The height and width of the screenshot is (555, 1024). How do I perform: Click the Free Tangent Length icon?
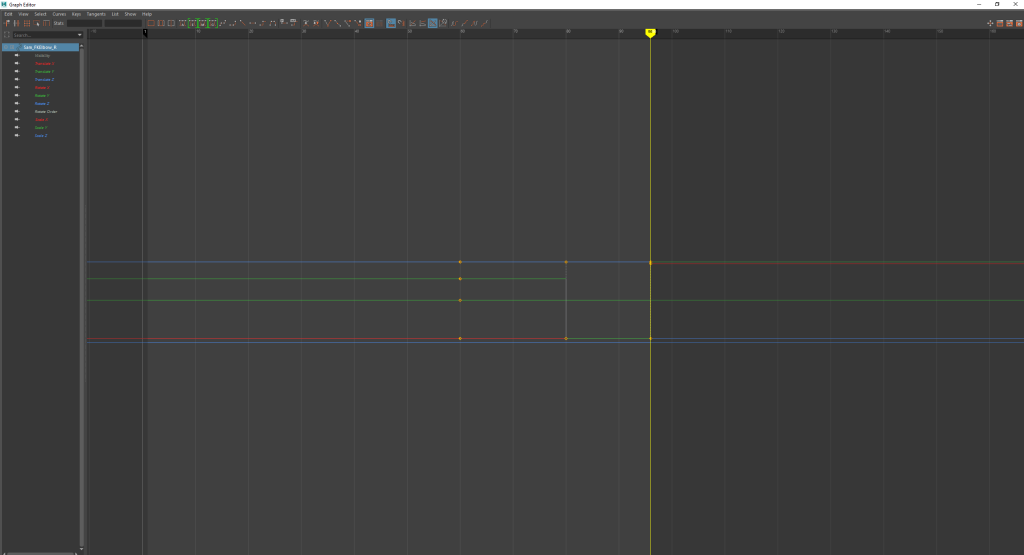pyautogui.click(x=348, y=23)
